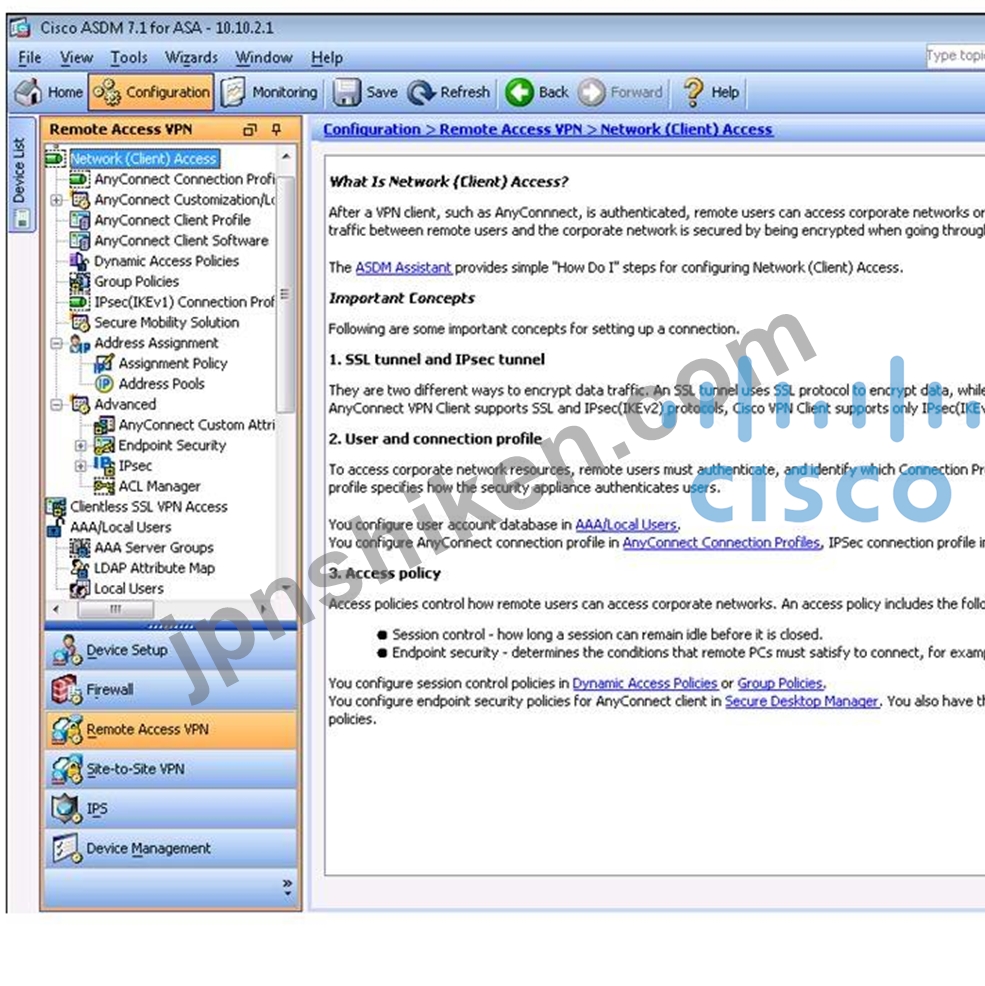Image resolution: width=985 pixels, height=986 pixels.
Task: Click the Site-to-Site VPN pane icon
Action: point(67,769)
